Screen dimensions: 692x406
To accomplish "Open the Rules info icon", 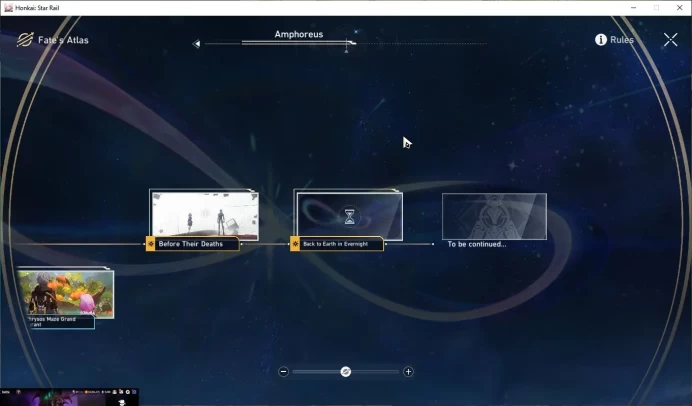I will click(601, 40).
